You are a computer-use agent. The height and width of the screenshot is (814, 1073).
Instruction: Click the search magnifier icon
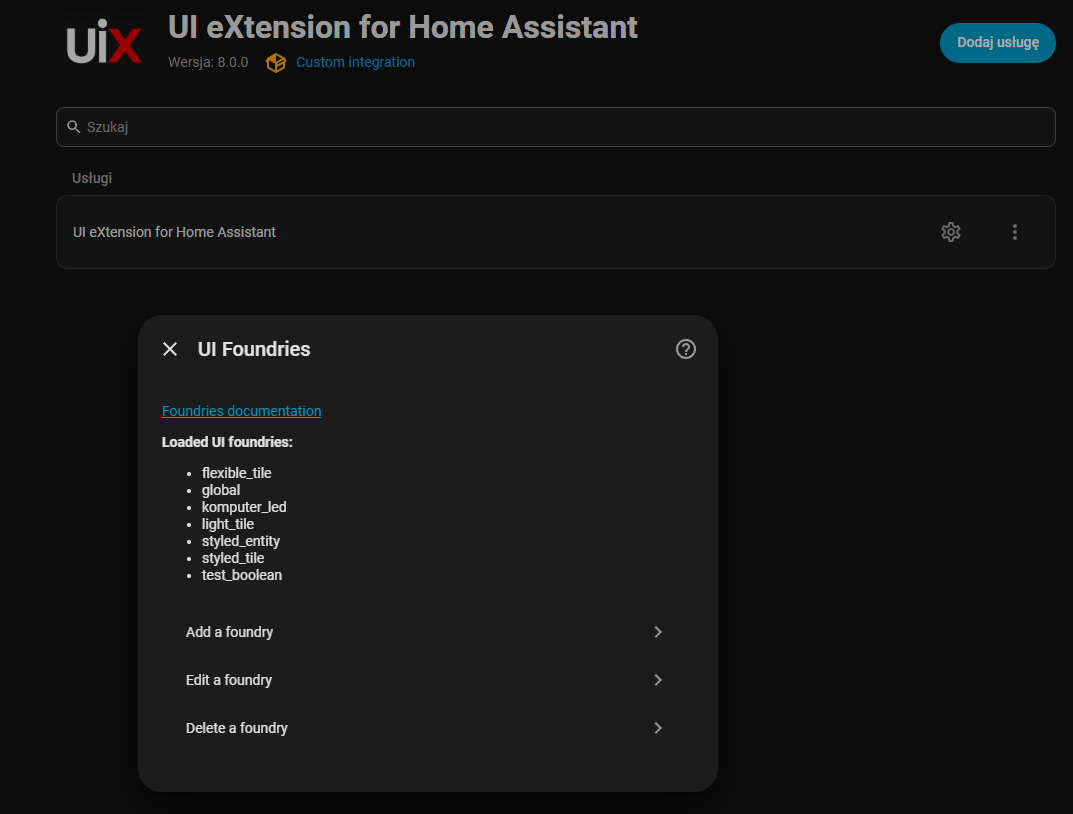point(73,127)
